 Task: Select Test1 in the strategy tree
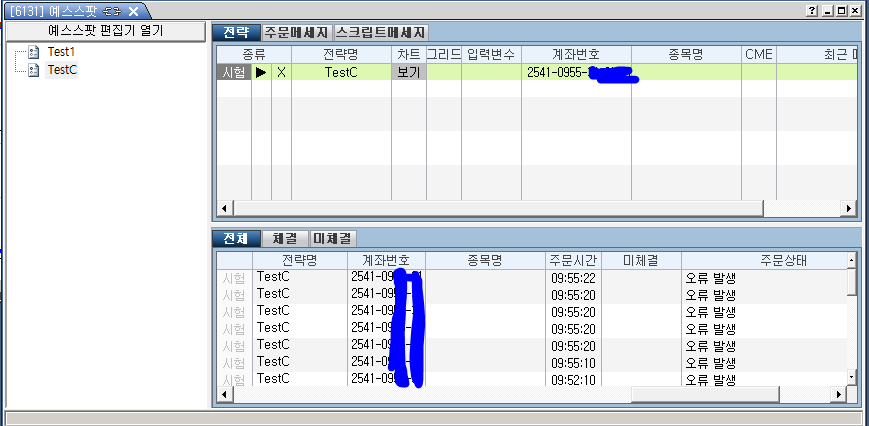click(x=61, y=52)
